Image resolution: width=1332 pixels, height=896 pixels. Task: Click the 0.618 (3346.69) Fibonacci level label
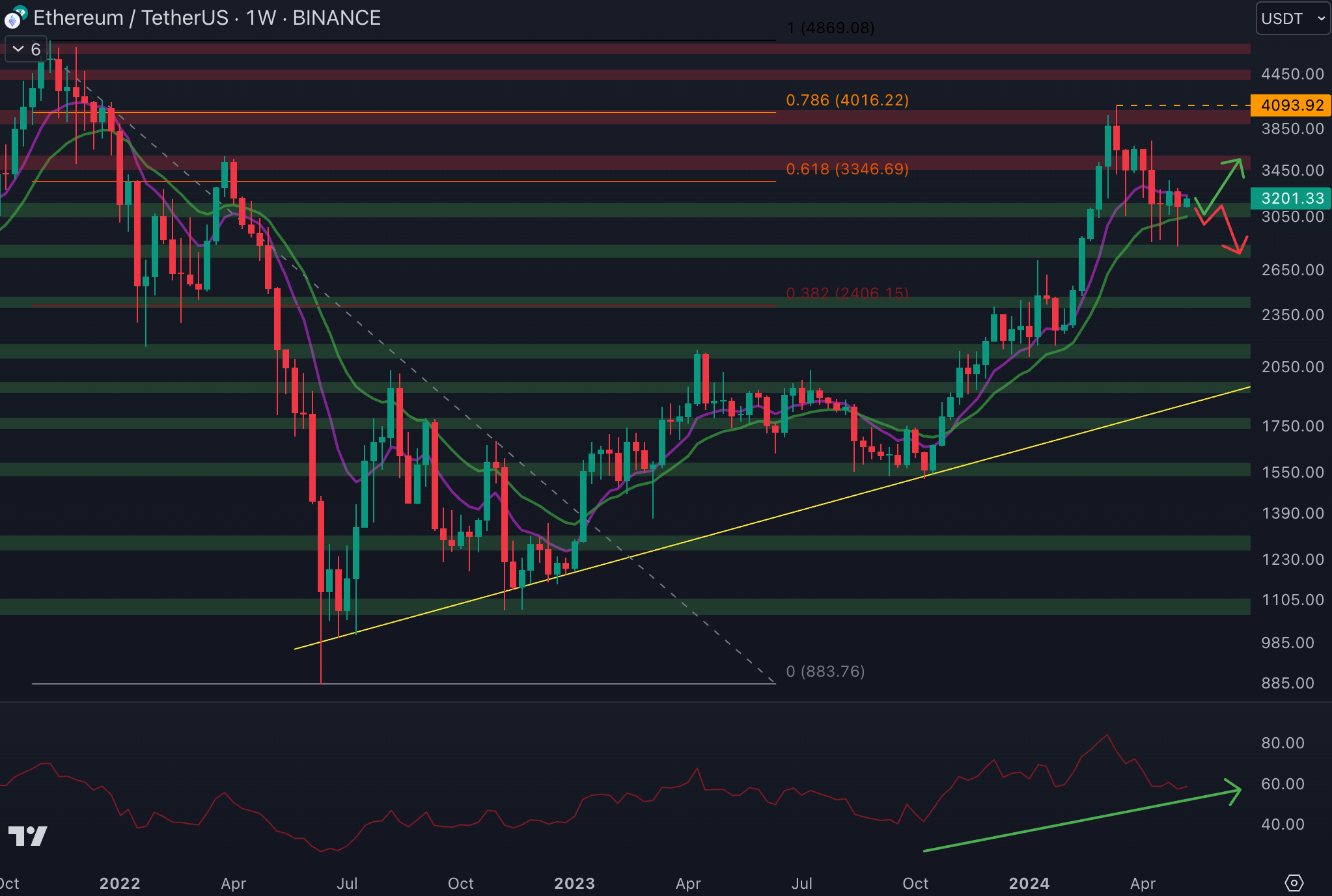pyautogui.click(x=847, y=169)
